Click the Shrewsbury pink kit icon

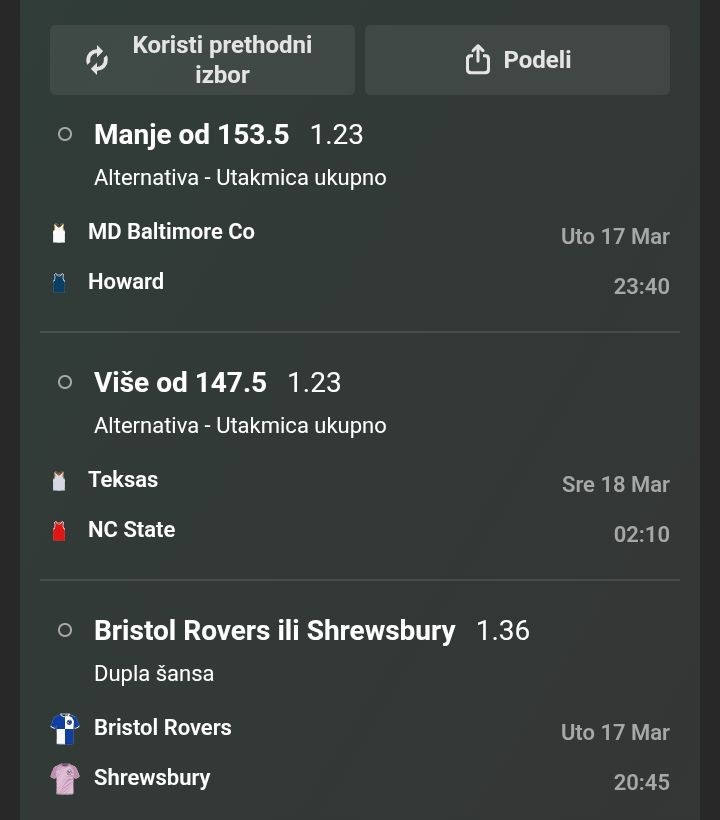(x=64, y=779)
